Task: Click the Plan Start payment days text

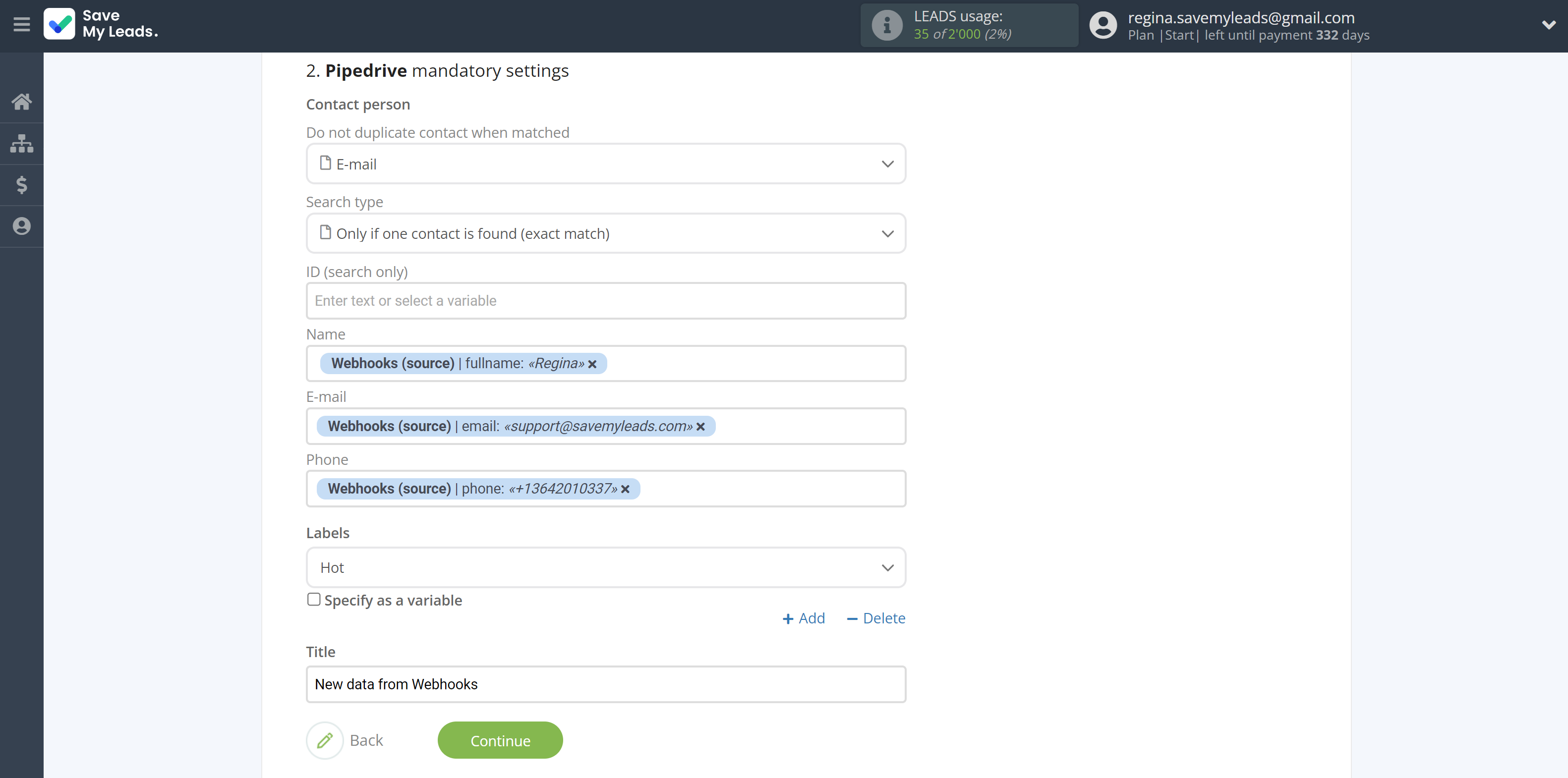Action: (1248, 35)
